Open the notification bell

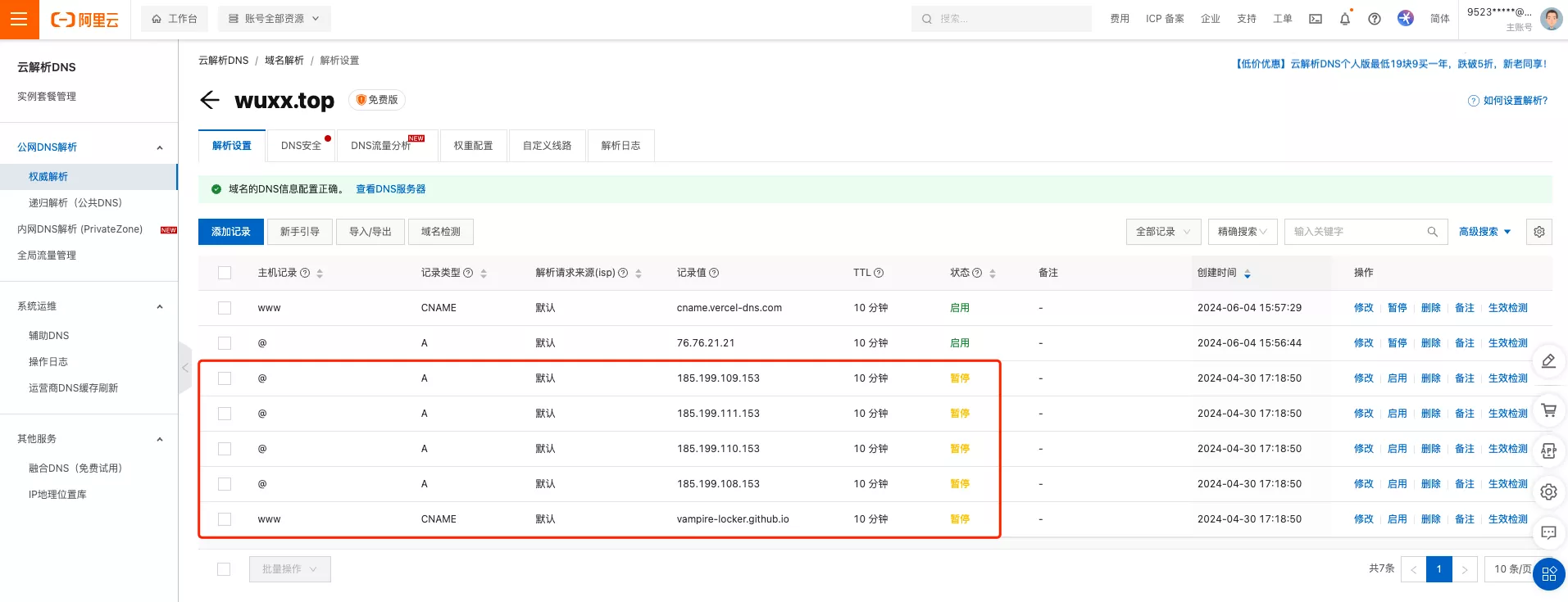[x=1345, y=19]
